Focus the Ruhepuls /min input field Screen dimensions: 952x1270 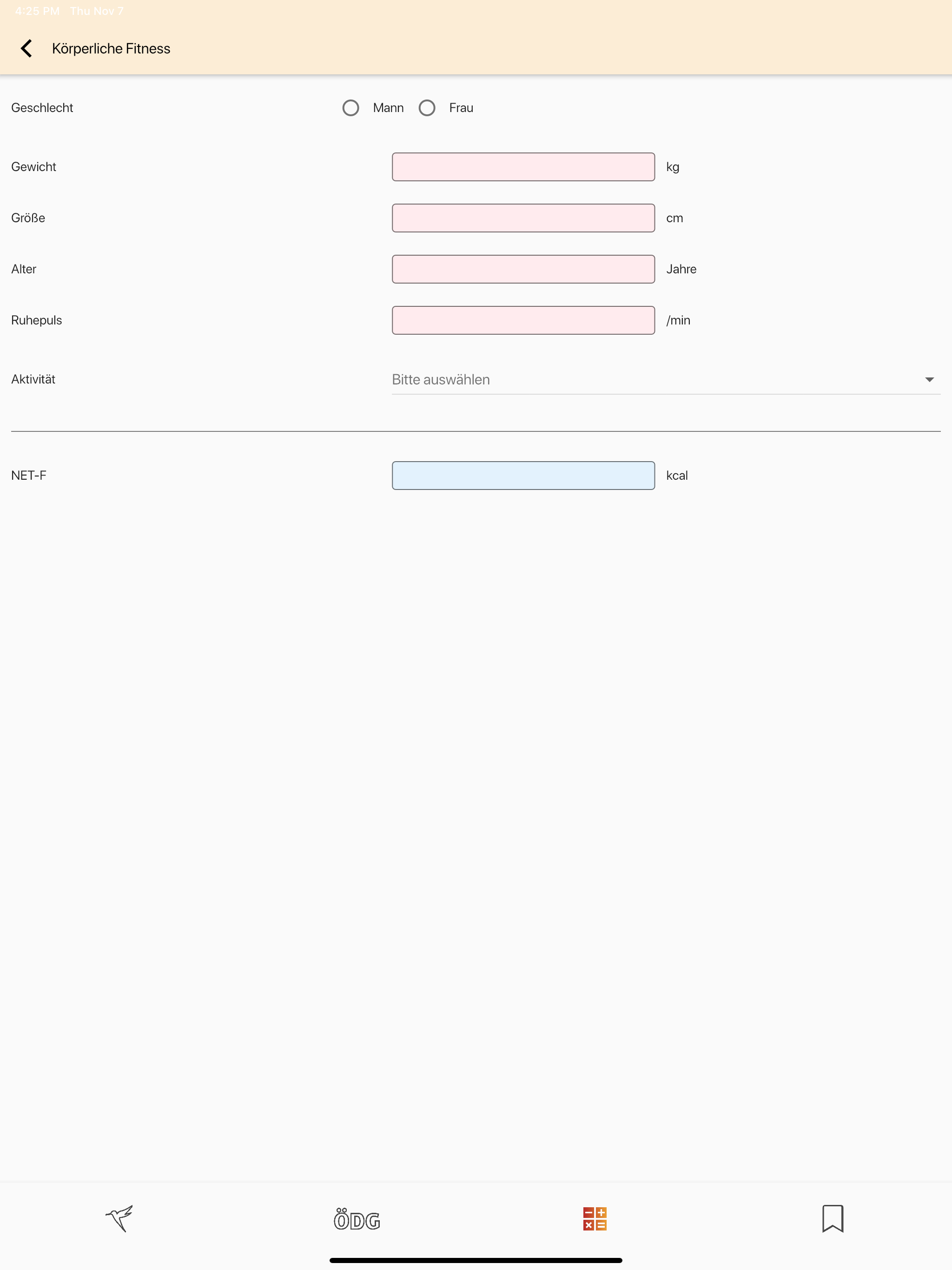click(x=523, y=320)
